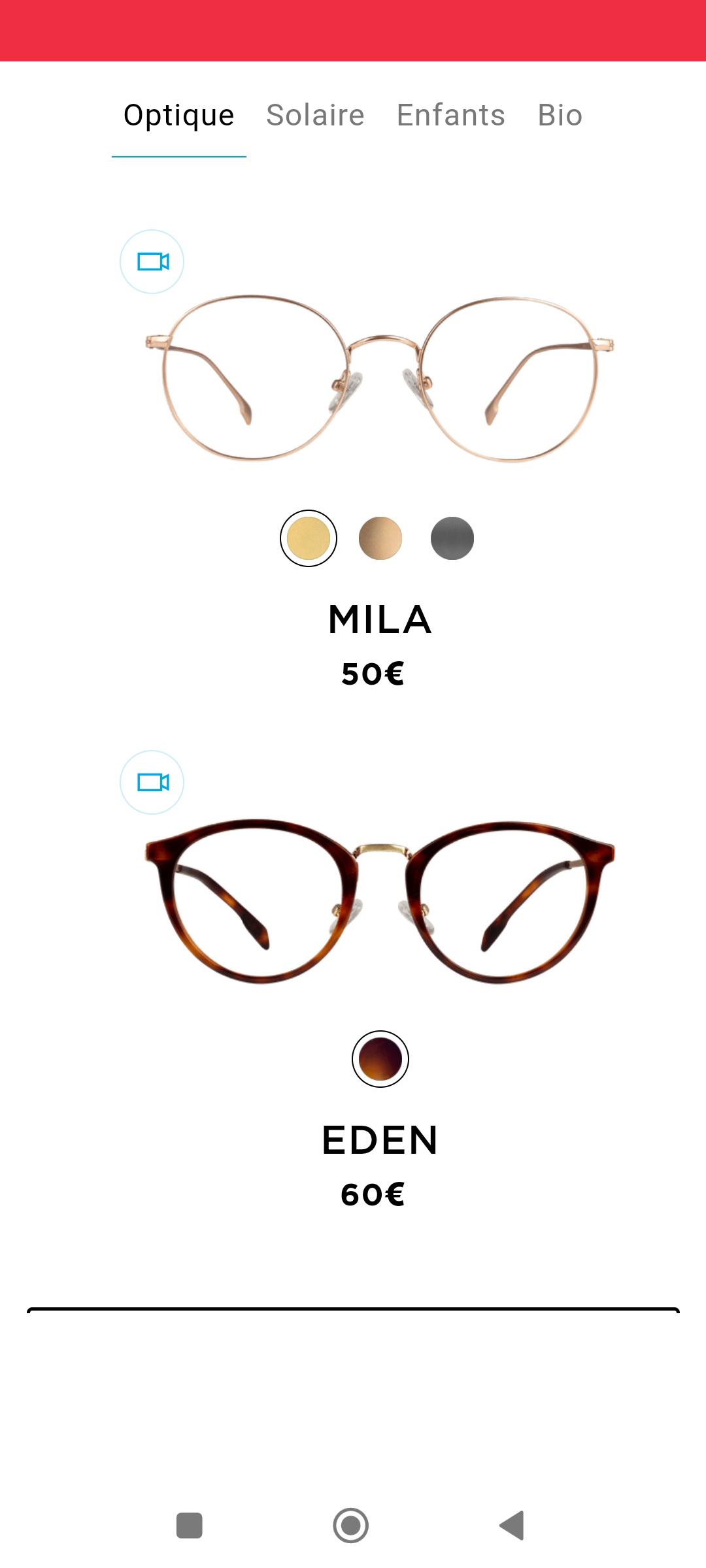Open virtual try-on camera for MILA glasses
This screenshot has height=1568, width=706.
tap(152, 261)
